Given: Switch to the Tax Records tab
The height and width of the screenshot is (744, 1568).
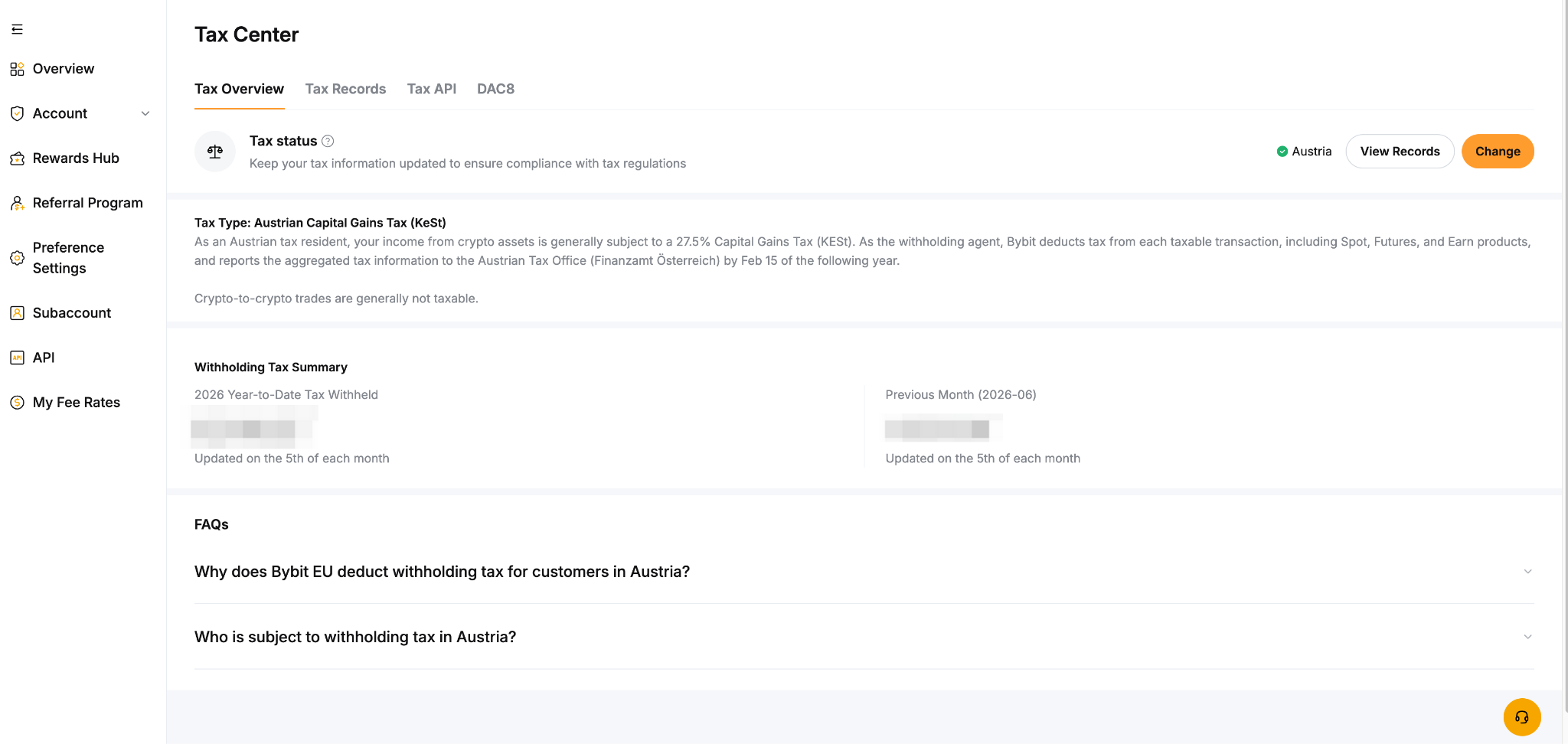Looking at the screenshot, I should [345, 89].
